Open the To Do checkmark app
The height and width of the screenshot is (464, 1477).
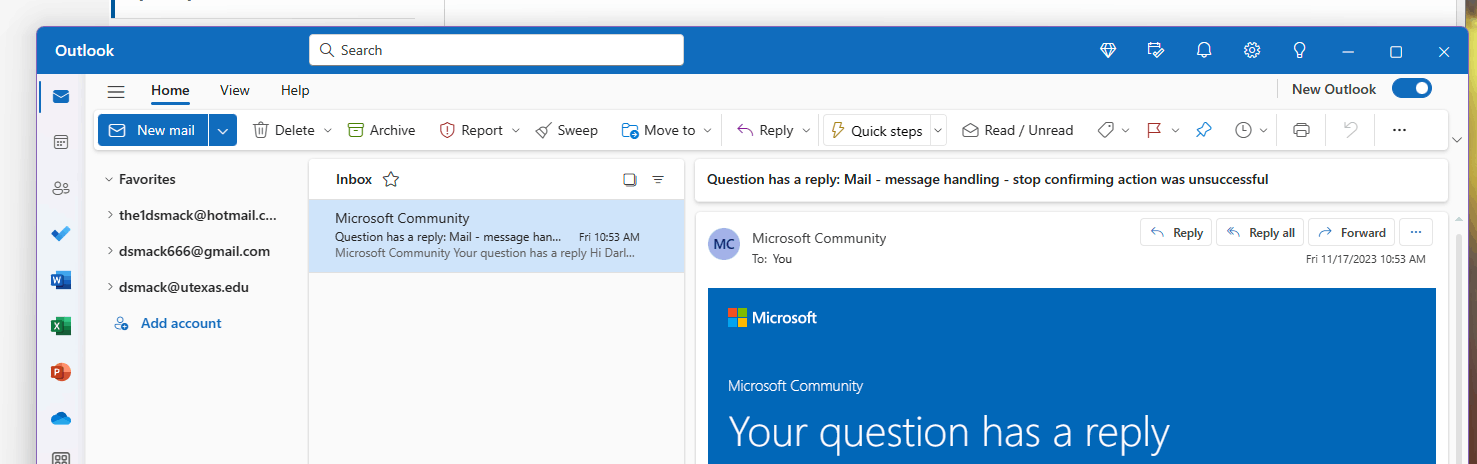point(61,234)
